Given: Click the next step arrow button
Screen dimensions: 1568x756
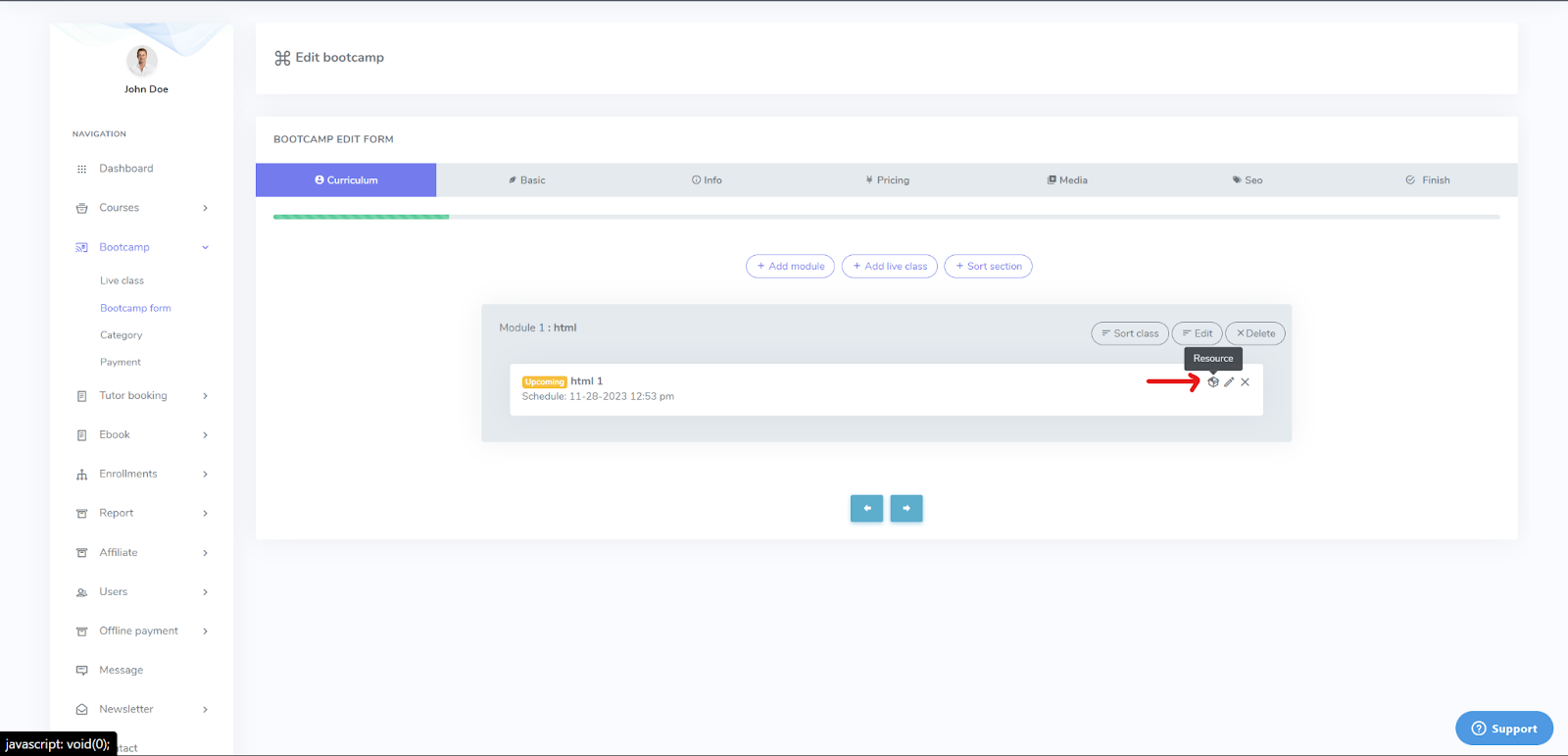Looking at the screenshot, I should [906, 508].
